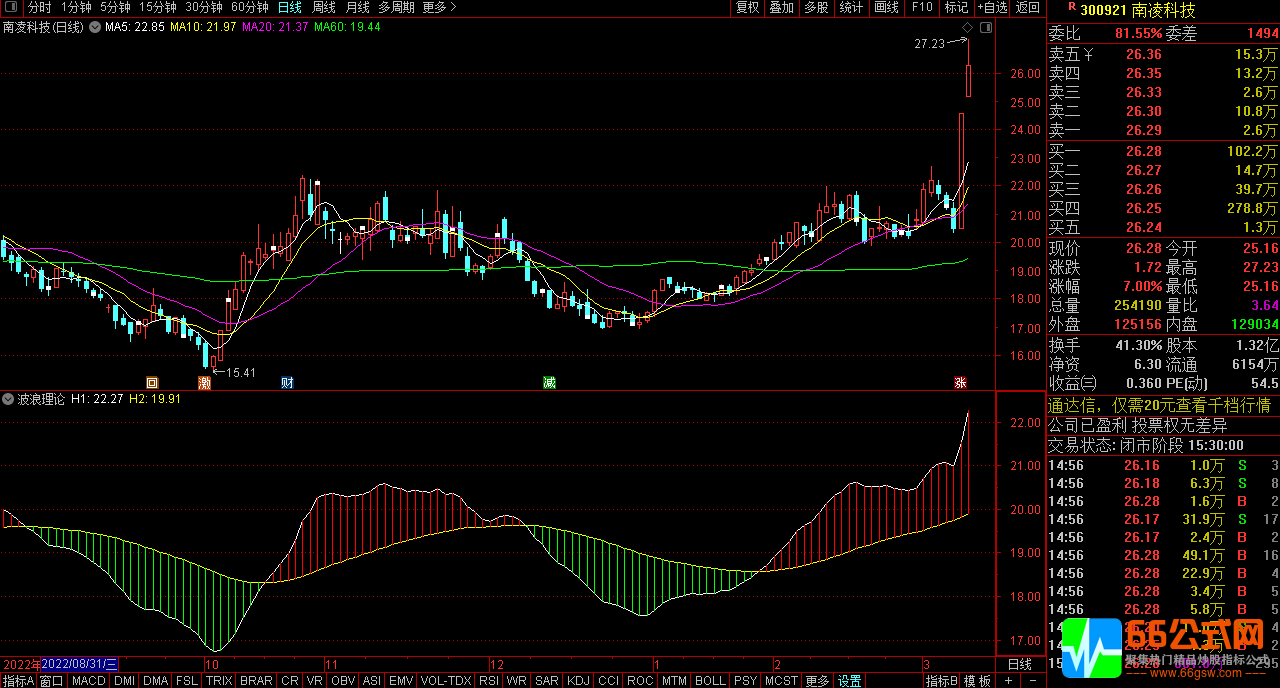The width and height of the screenshot is (1280, 688).
Task: Select the SAR indicator tab
Action: (x=547, y=681)
